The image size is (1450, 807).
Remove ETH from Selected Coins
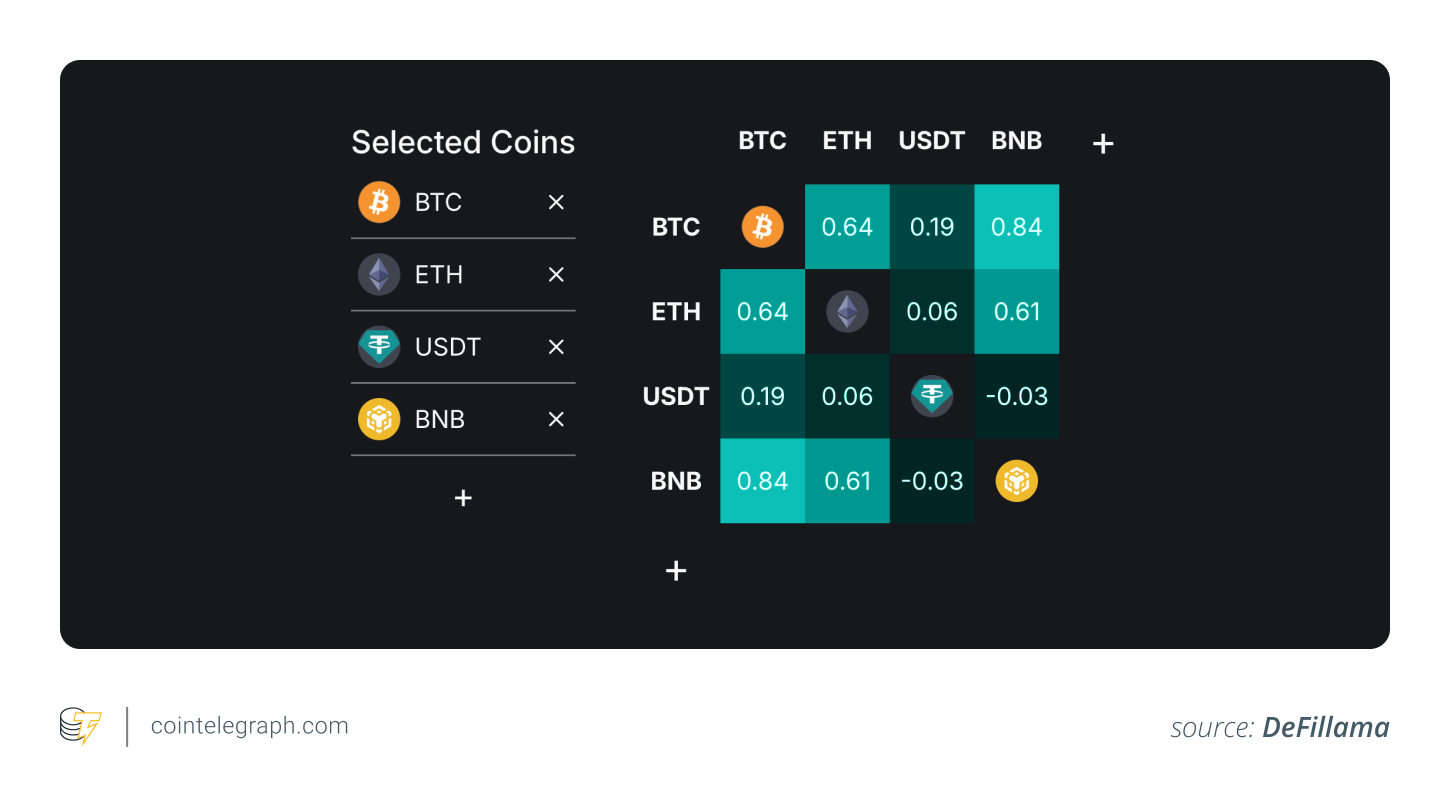pos(556,275)
